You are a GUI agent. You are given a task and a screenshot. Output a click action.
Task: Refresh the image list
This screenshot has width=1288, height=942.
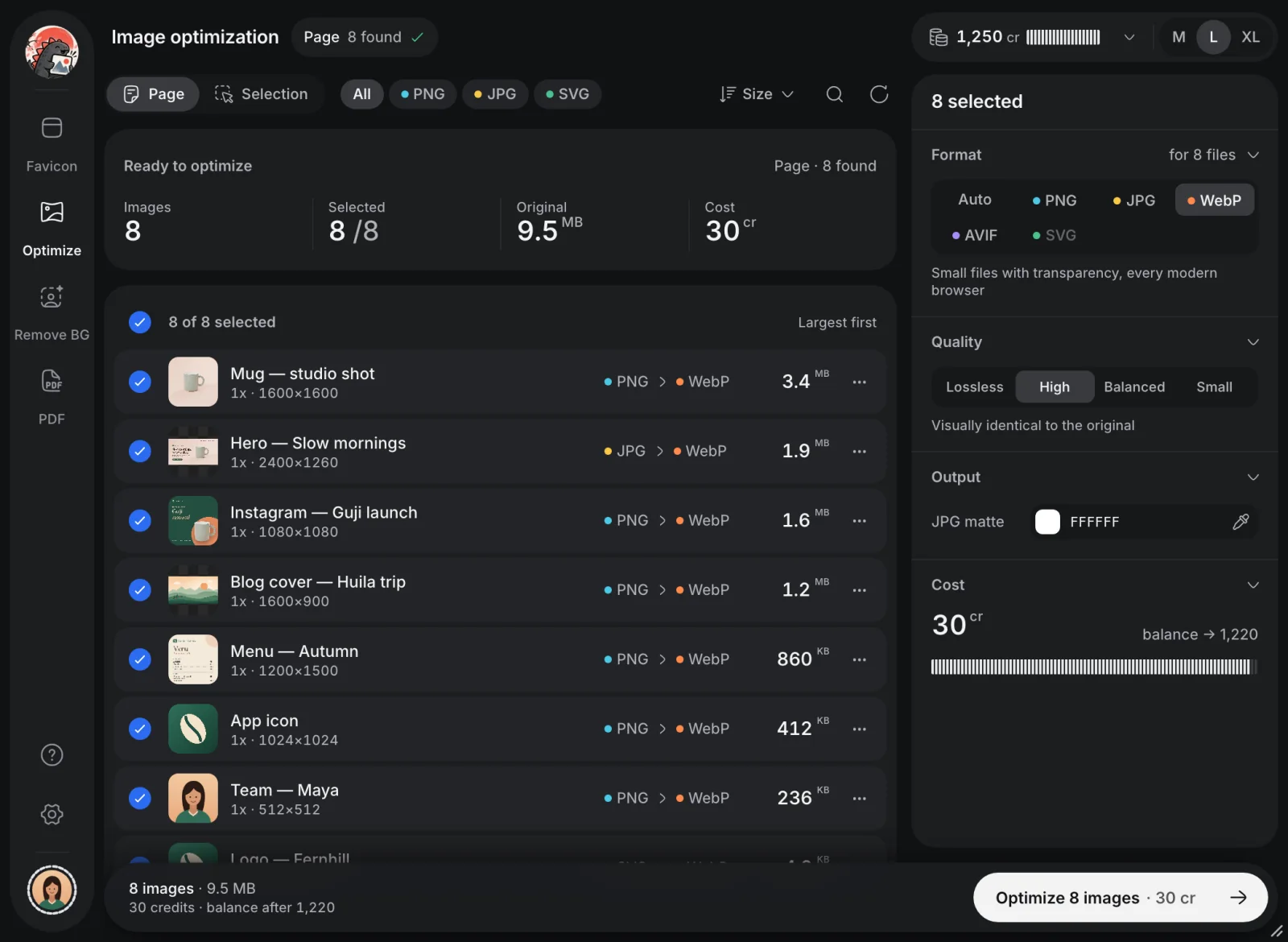click(x=879, y=94)
